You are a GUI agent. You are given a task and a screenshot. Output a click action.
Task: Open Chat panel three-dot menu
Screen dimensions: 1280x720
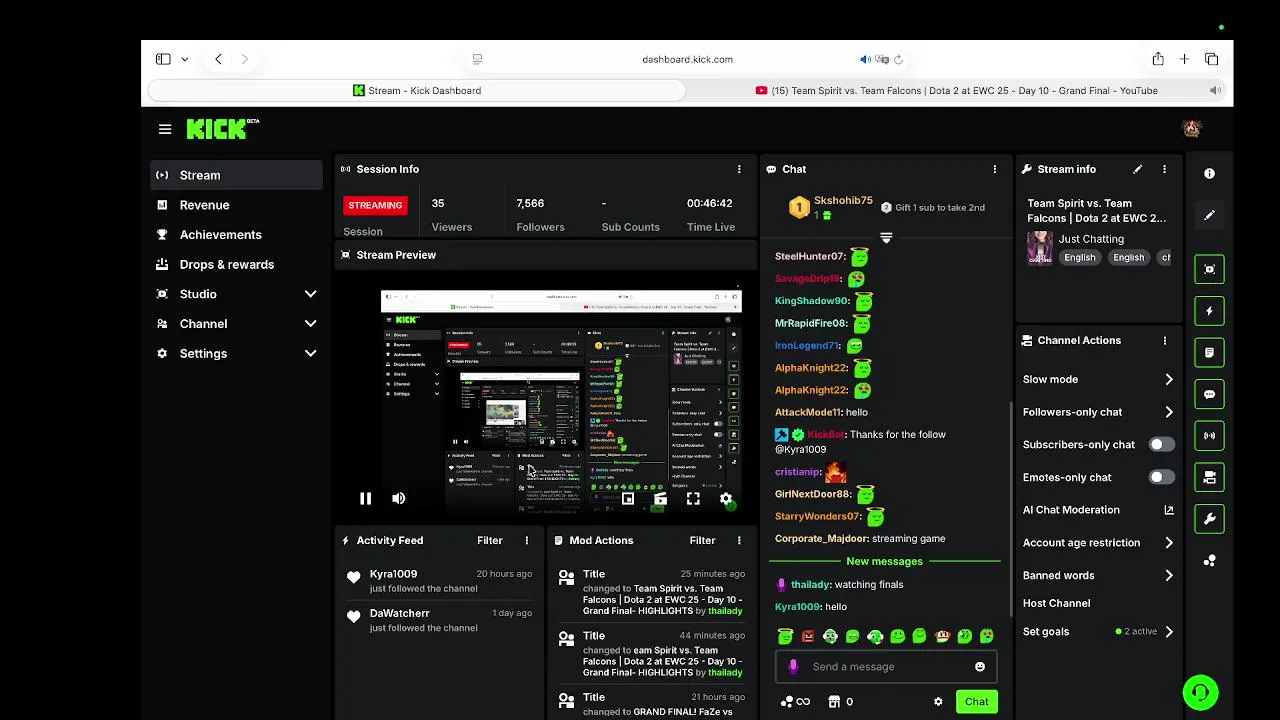coord(994,169)
